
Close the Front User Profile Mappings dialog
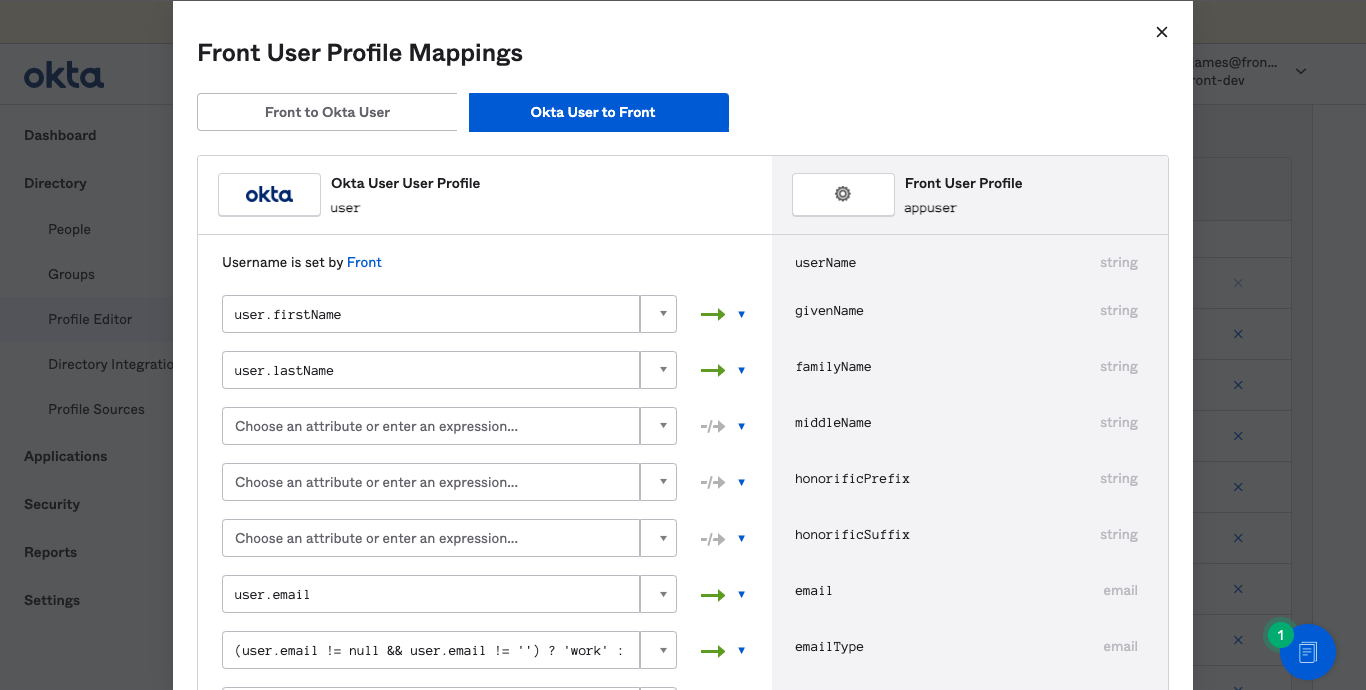(1162, 32)
